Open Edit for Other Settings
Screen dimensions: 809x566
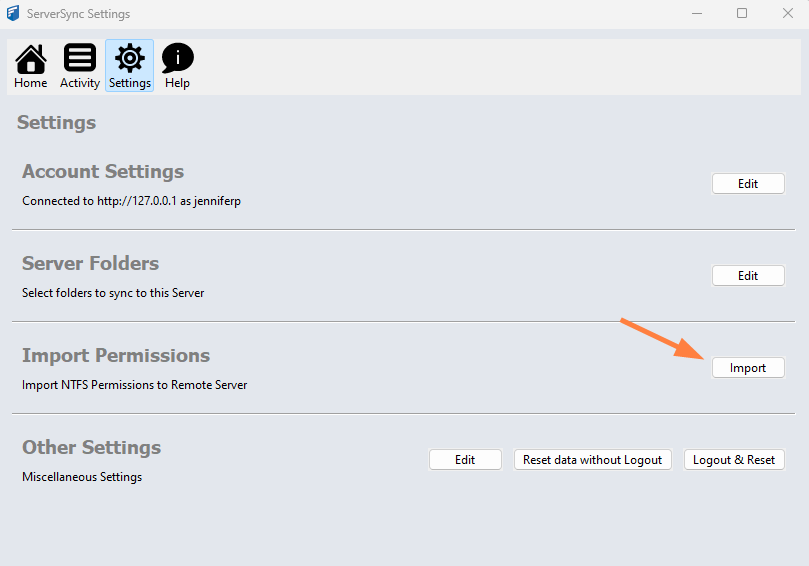point(465,460)
